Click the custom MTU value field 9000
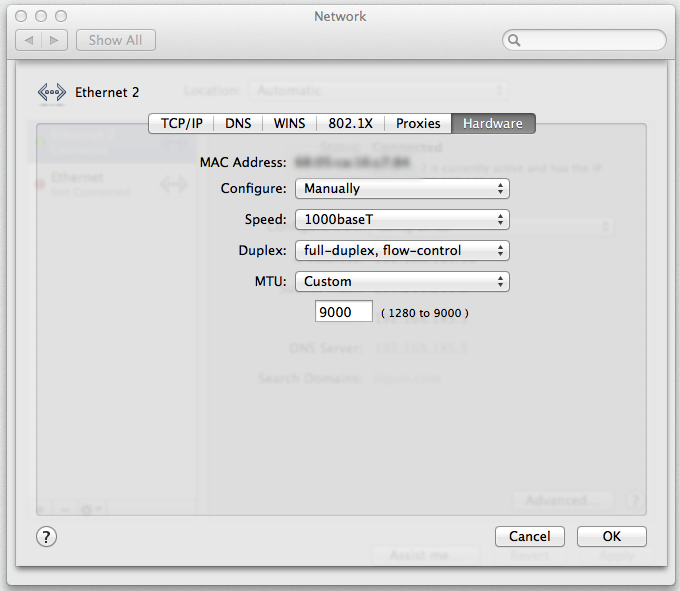 [343, 311]
